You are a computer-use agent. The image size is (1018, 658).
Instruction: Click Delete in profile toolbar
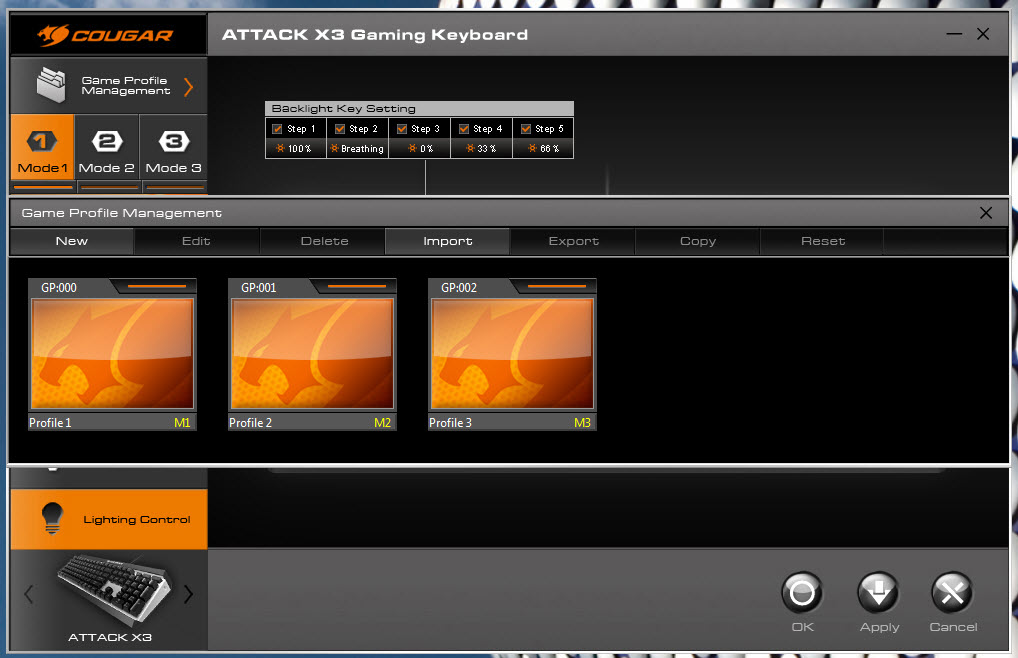pos(324,241)
